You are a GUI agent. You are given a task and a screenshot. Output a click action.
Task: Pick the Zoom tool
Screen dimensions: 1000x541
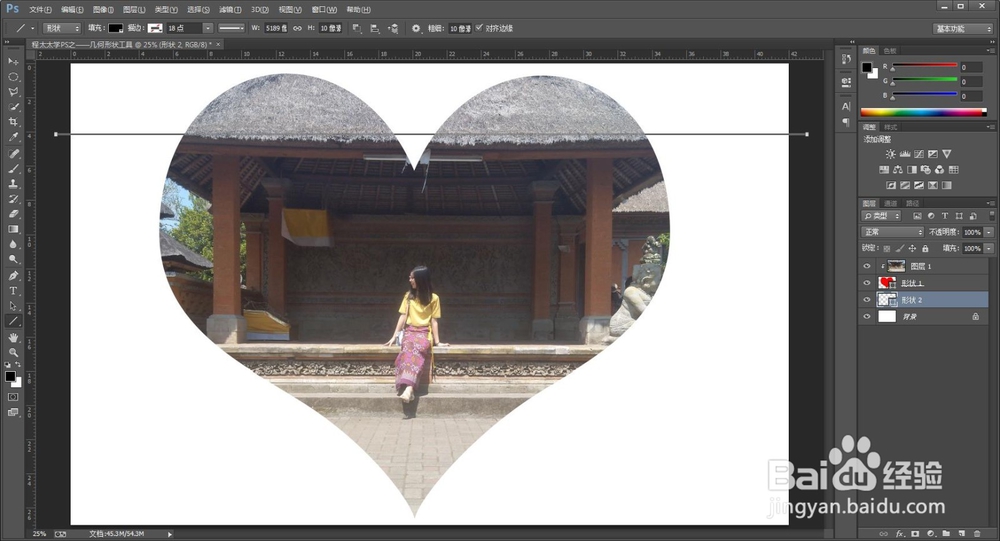click(14, 352)
